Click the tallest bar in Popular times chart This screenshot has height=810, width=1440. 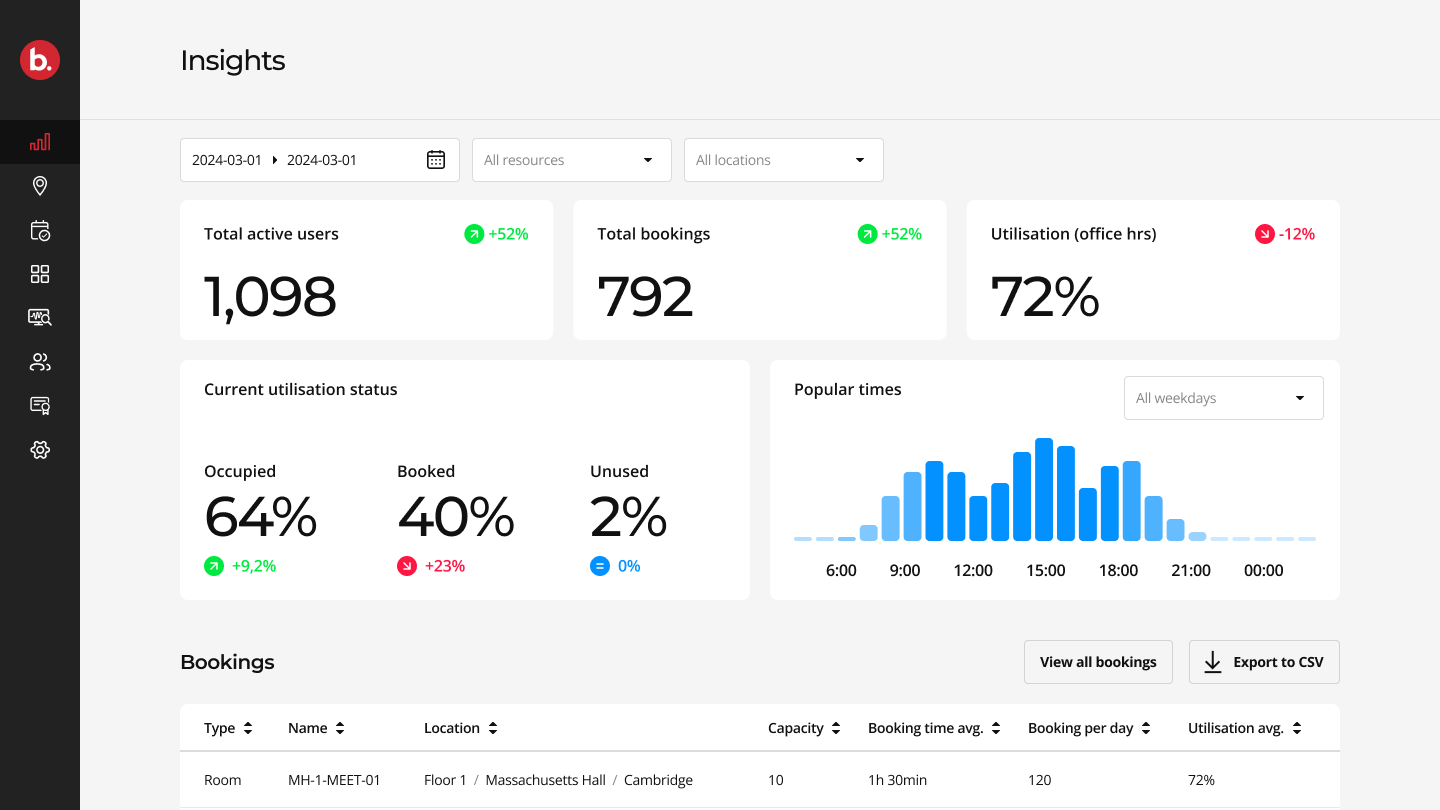click(x=1044, y=490)
